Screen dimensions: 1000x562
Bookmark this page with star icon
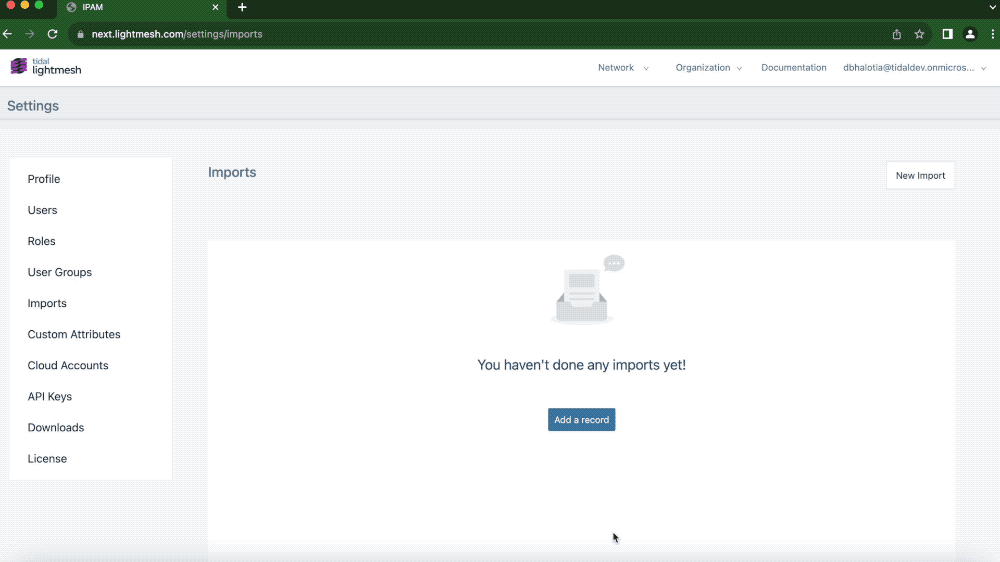(919, 34)
